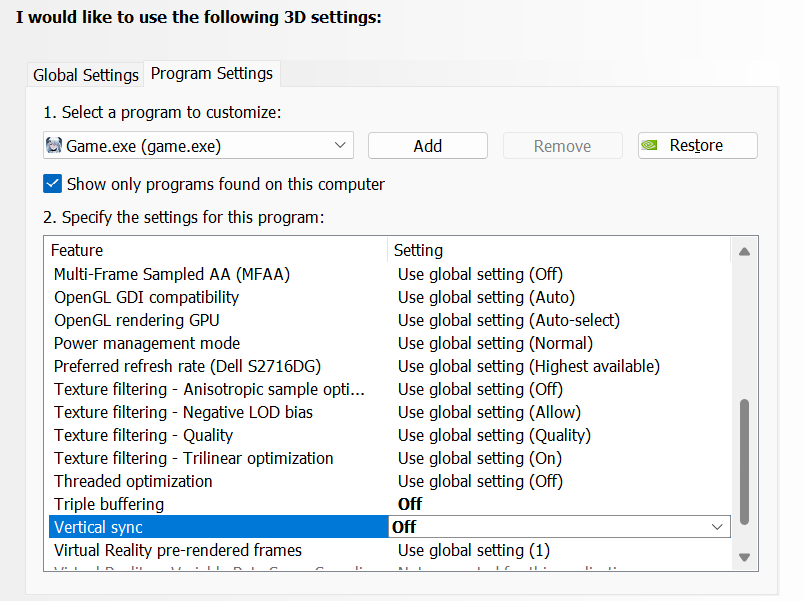The width and height of the screenshot is (804, 601).
Task: Switch to the Global Settings tab
Action: (86, 75)
